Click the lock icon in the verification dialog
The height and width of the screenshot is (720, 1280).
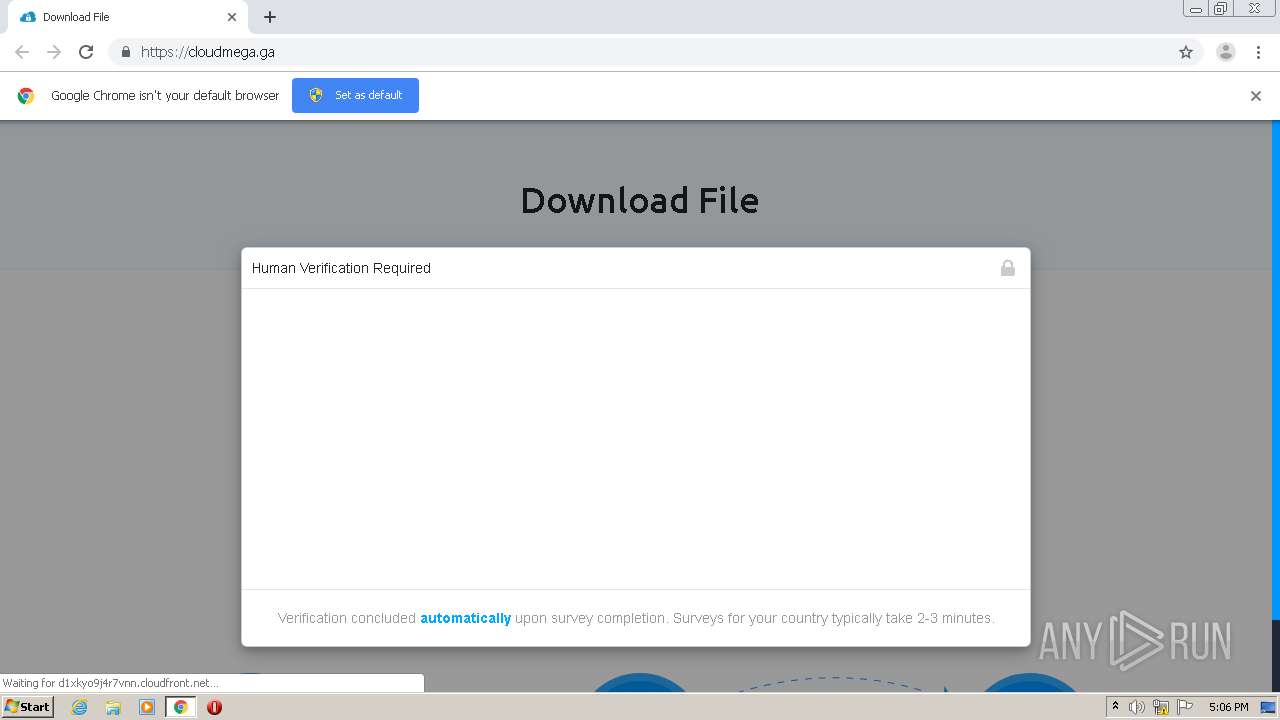pos(1008,268)
